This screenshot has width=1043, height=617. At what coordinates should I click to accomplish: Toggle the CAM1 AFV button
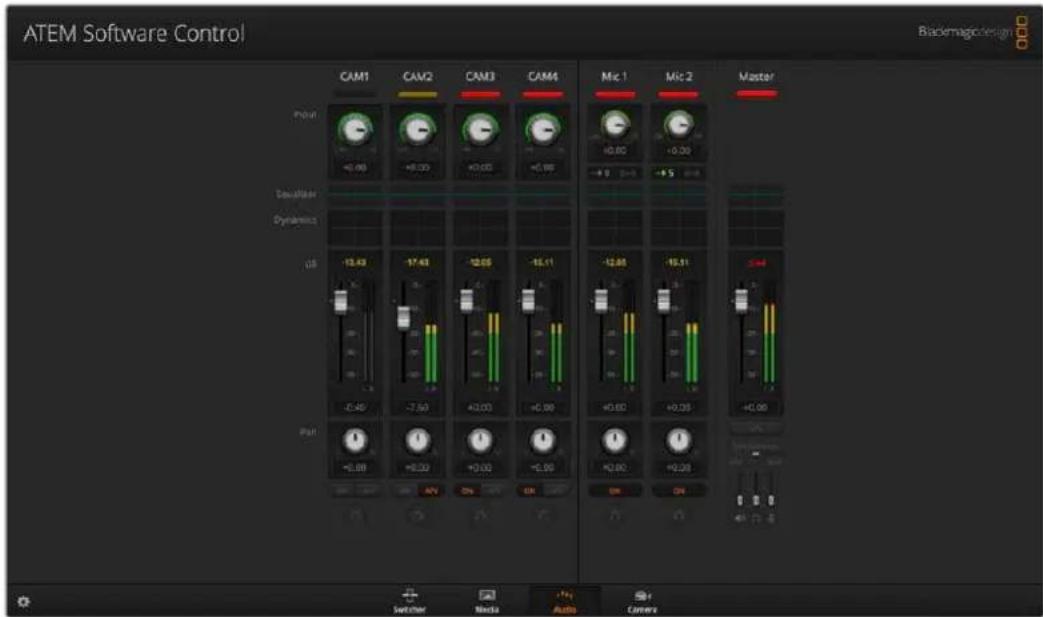click(x=368, y=491)
